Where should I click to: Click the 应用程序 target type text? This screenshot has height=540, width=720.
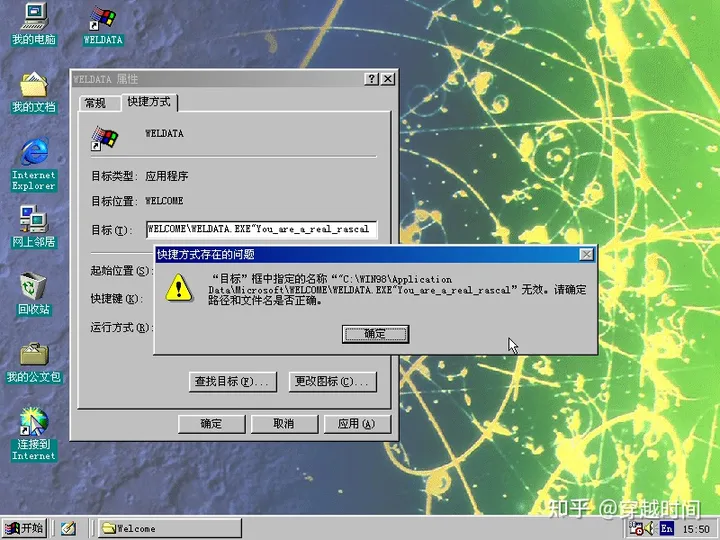click(166, 176)
